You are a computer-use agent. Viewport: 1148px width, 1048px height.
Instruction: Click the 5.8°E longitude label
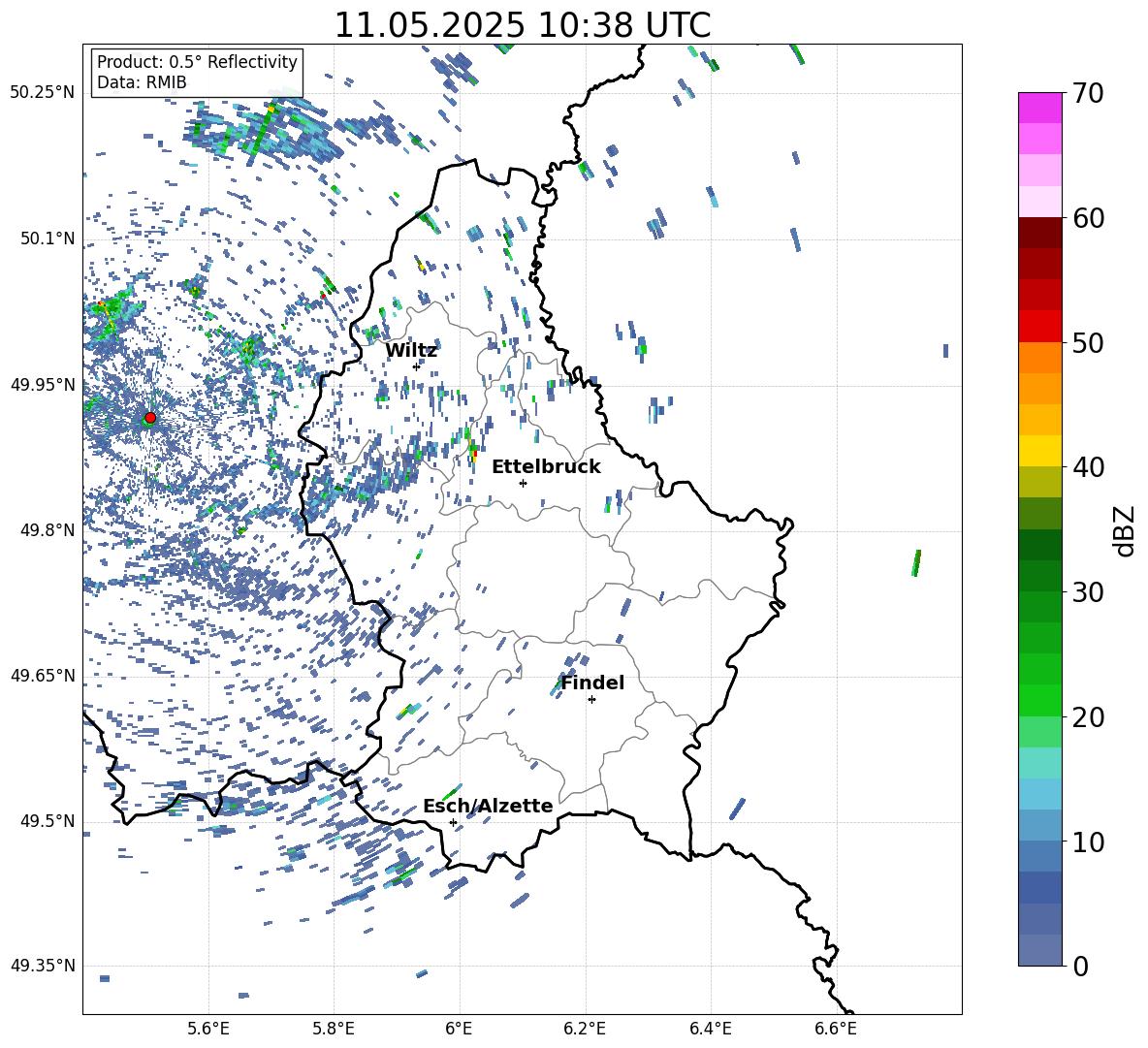(334, 1029)
